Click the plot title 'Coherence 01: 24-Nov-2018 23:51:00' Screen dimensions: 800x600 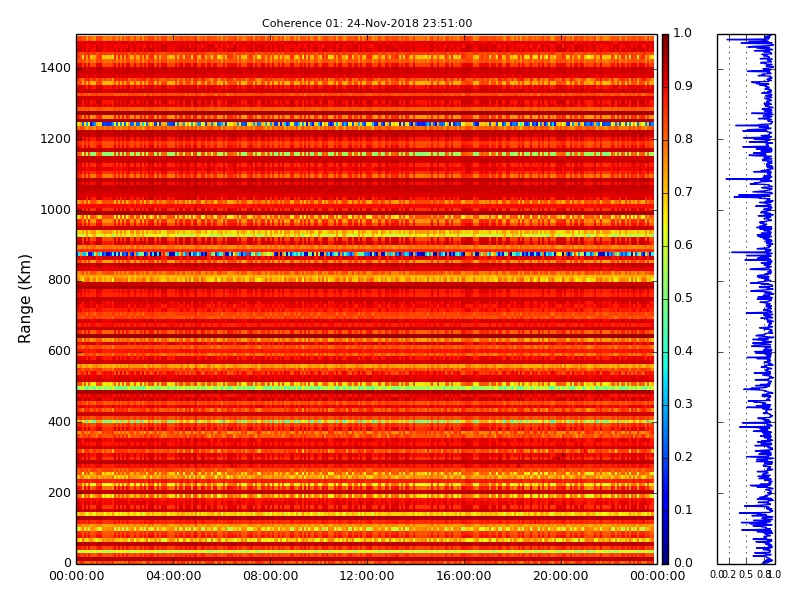click(x=367, y=23)
